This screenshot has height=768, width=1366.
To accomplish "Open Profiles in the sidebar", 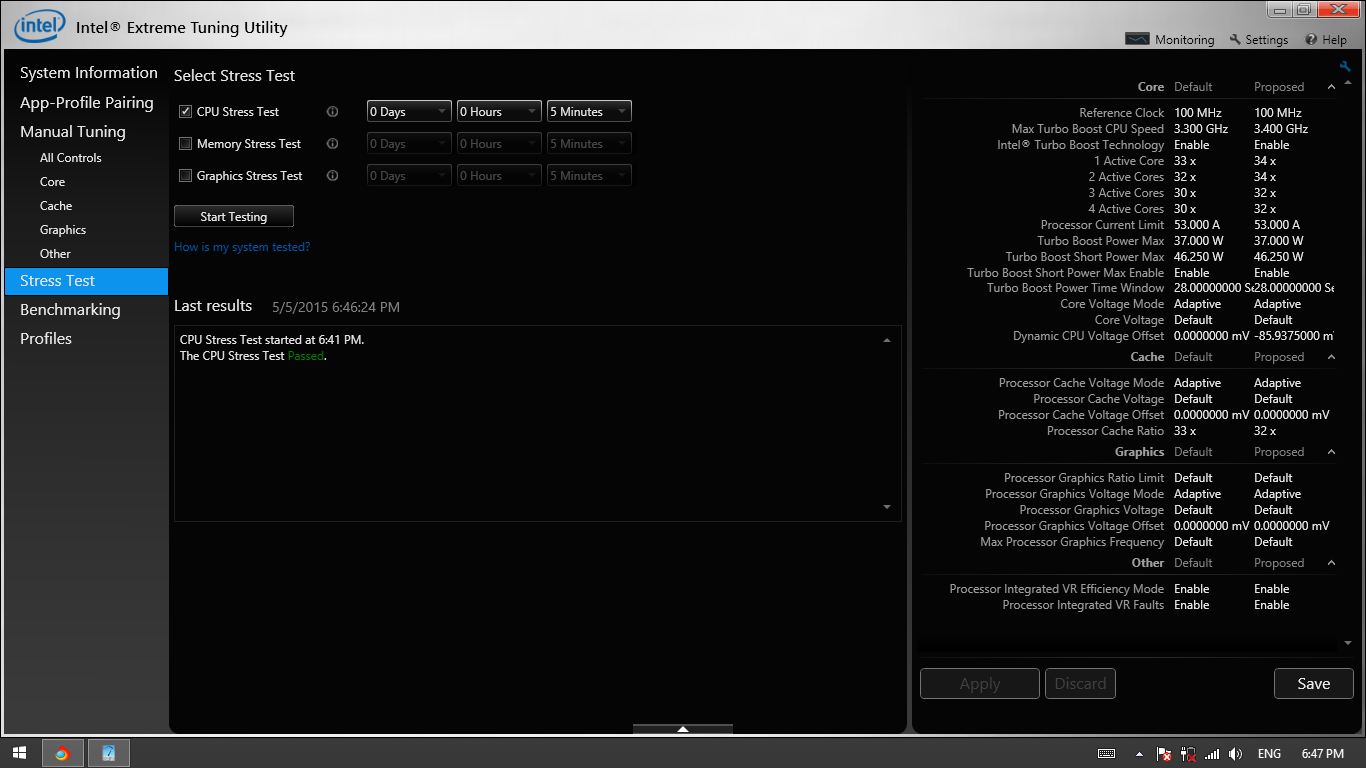I will pos(46,339).
